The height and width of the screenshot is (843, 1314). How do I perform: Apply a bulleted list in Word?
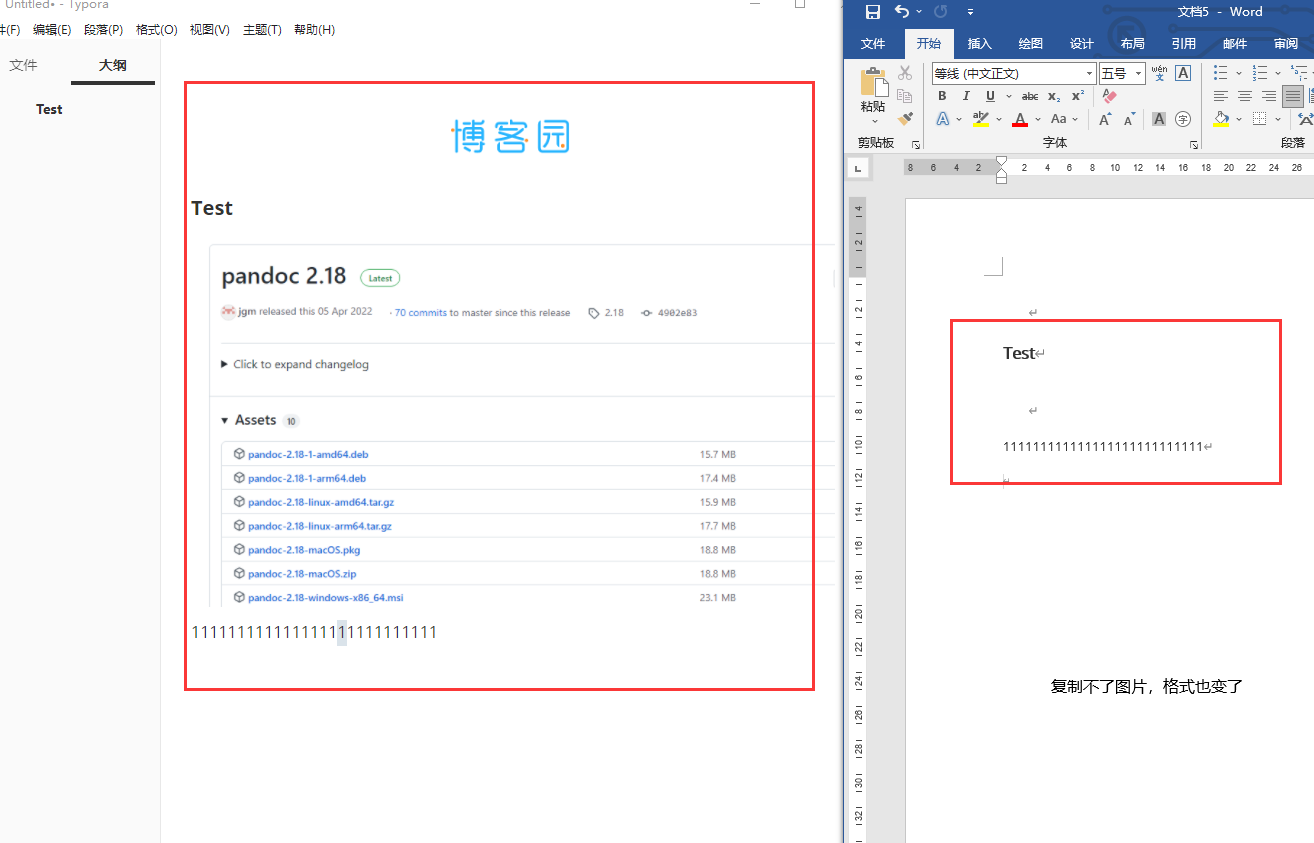coord(1221,73)
